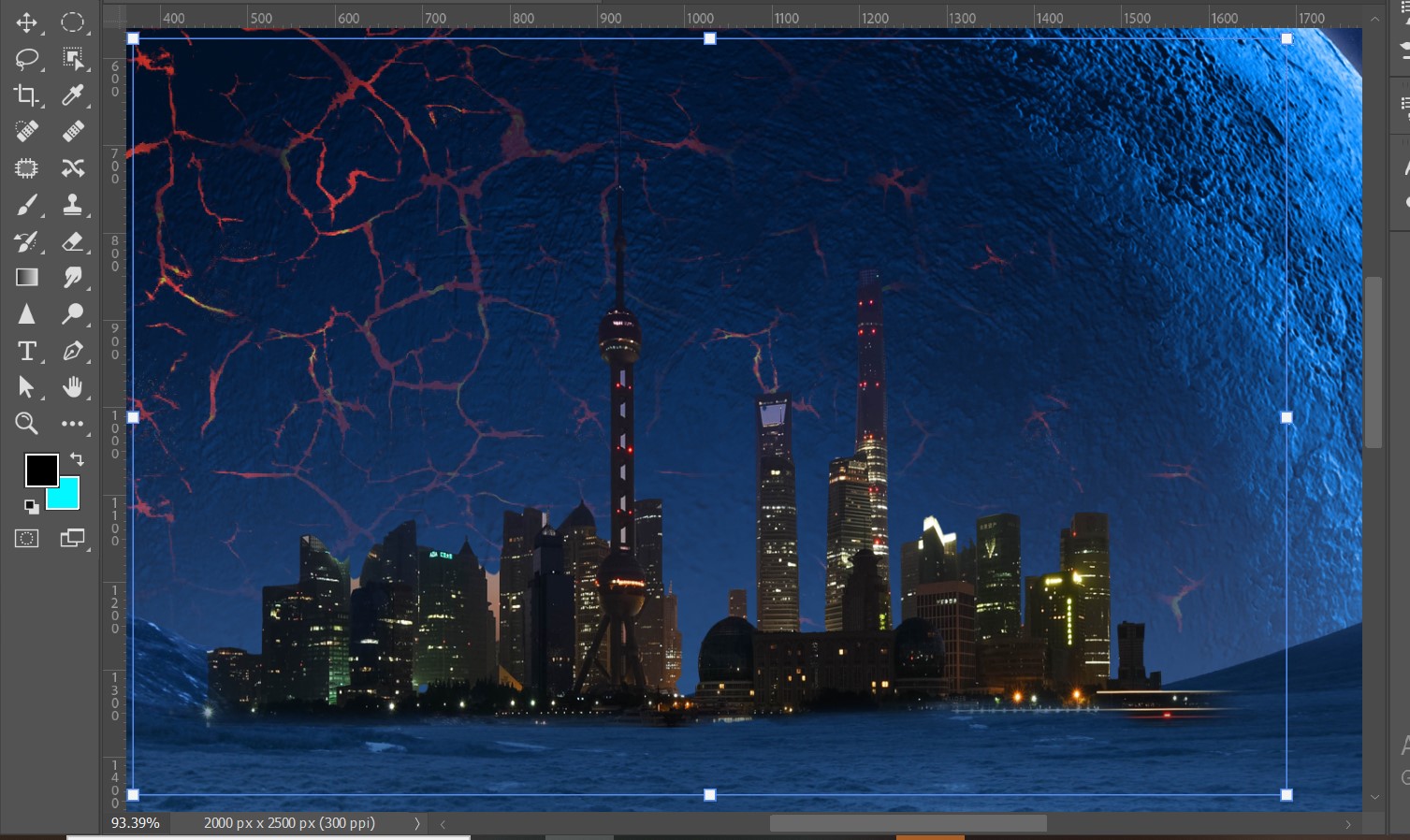
Task: Click the top-left transform handle
Action: [133, 38]
